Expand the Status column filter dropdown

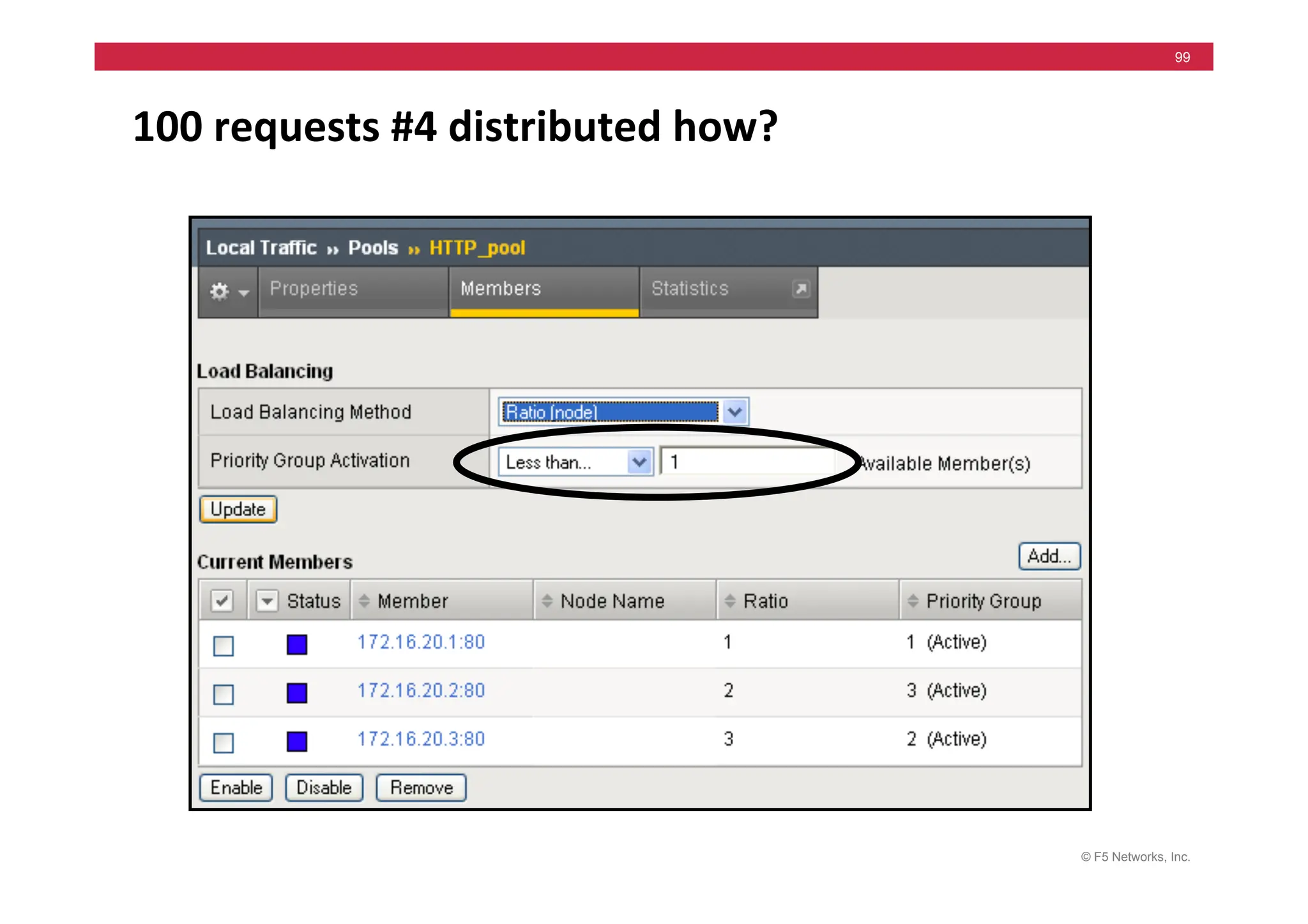(x=267, y=601)
